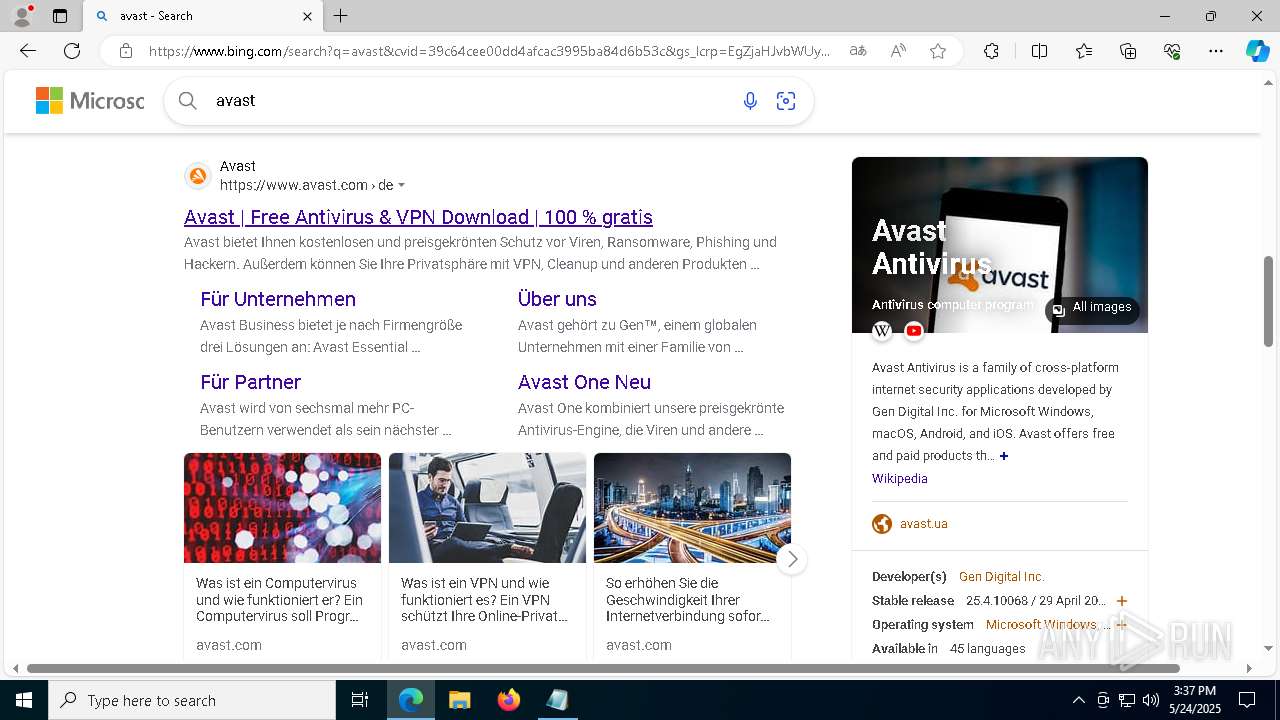Launch Firefox from taskbar
1280x720 pixels.
(508, 700)
